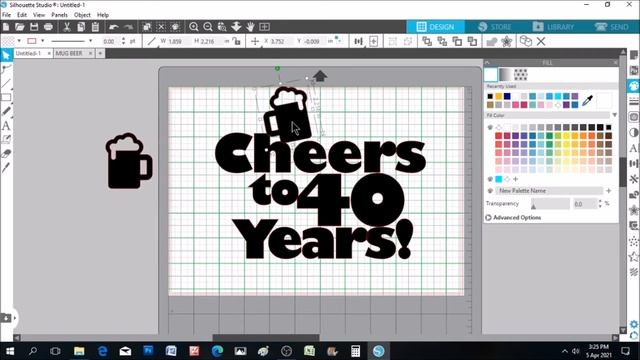Image resolution: width=640 pixels, height=360 pixels.
Task: Open File Explorer from the taskbar
Action: 79,351
